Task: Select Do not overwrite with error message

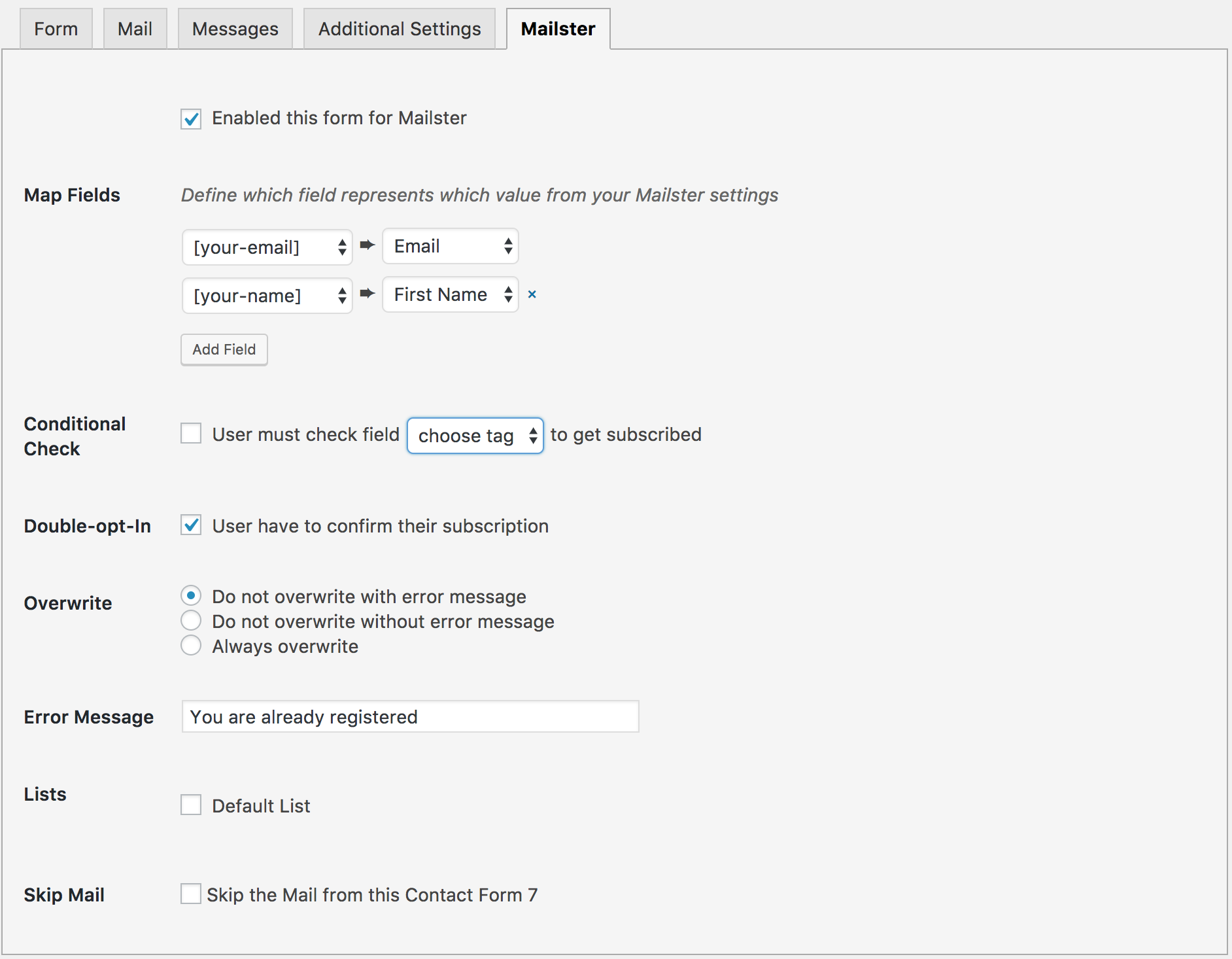Action: click(x=191, y=595)
